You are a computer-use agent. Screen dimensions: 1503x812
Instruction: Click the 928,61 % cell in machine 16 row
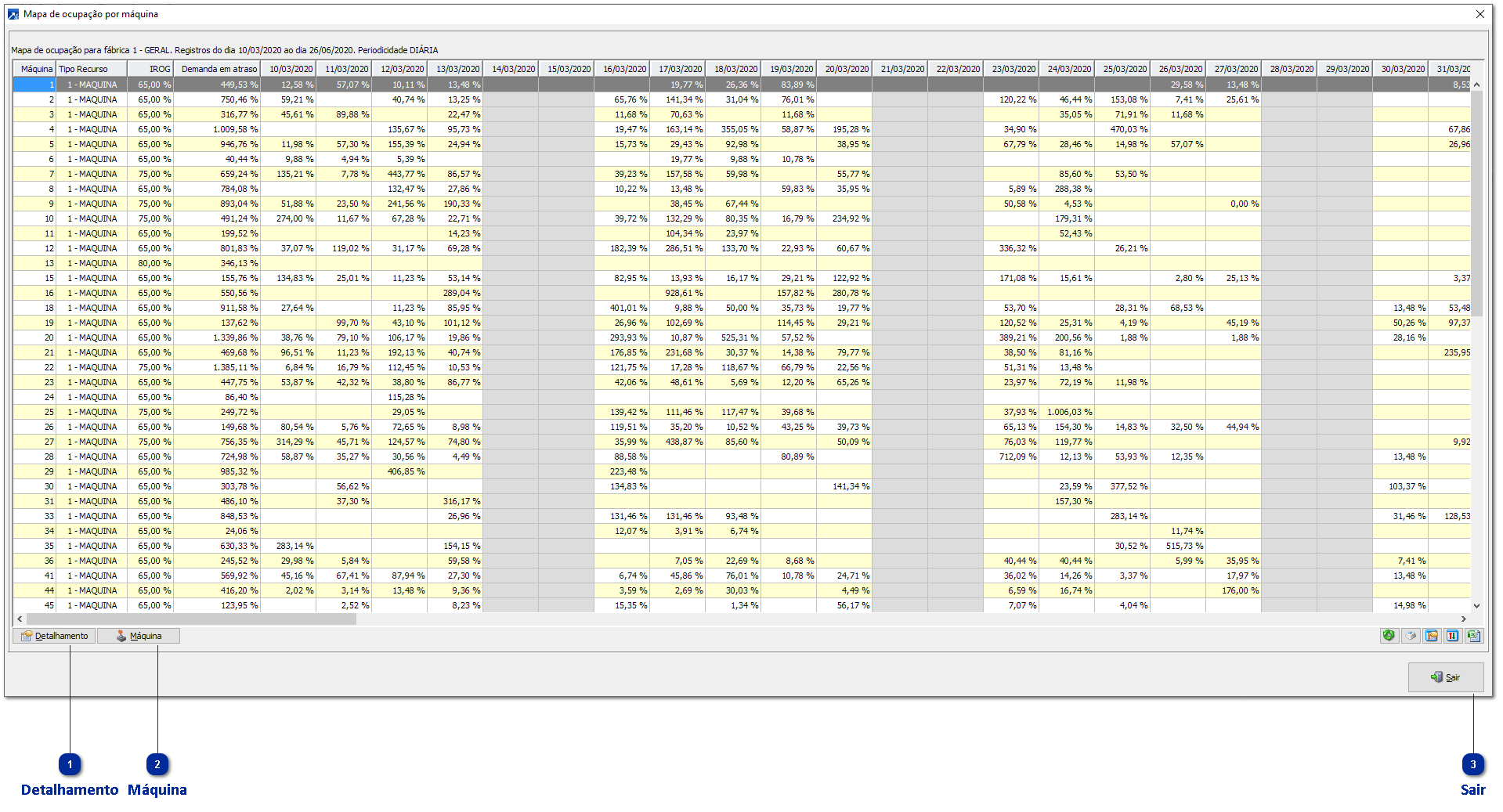(x=677, y=293)
